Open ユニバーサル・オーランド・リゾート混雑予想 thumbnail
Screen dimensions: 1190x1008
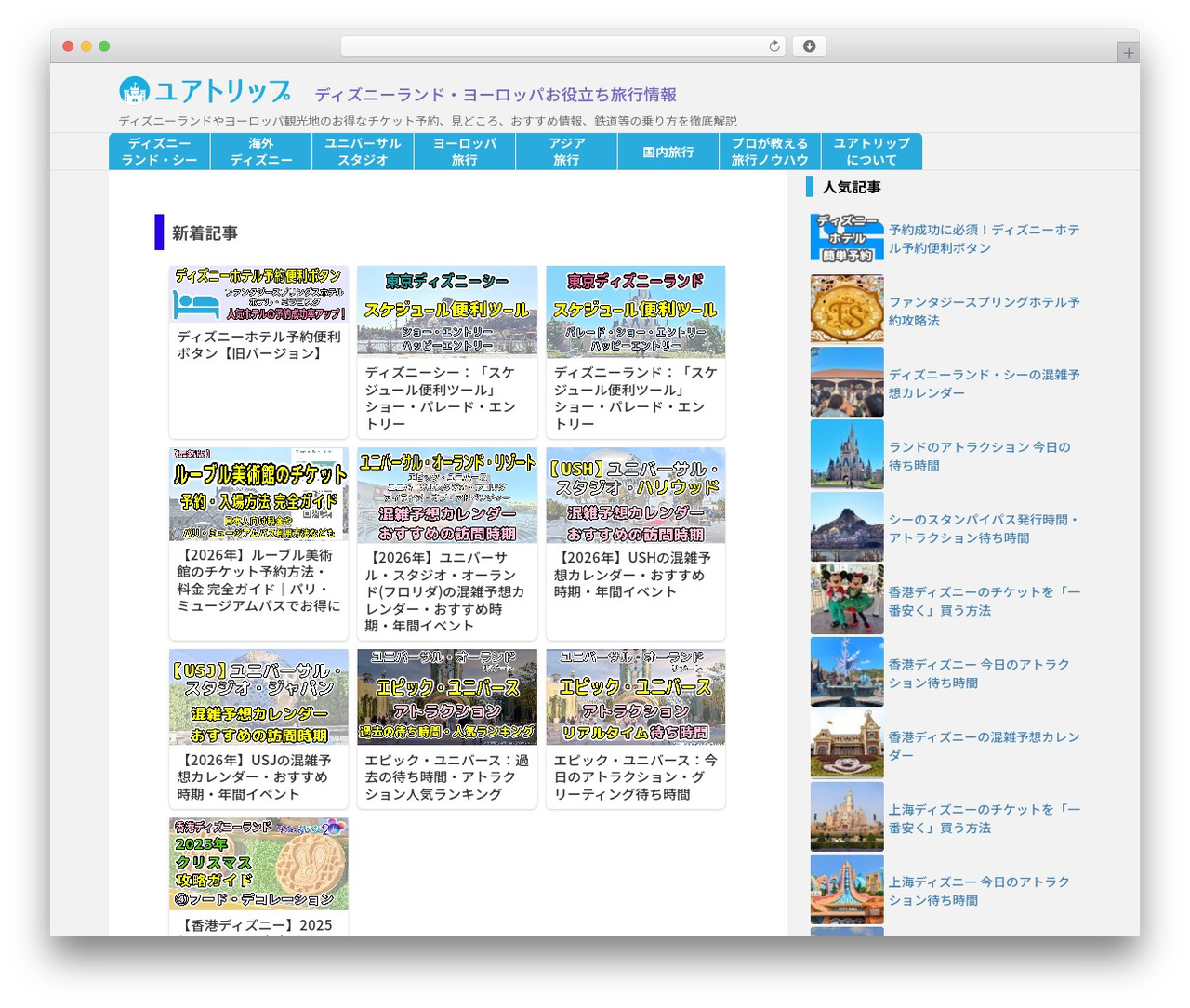coord(447,496)
